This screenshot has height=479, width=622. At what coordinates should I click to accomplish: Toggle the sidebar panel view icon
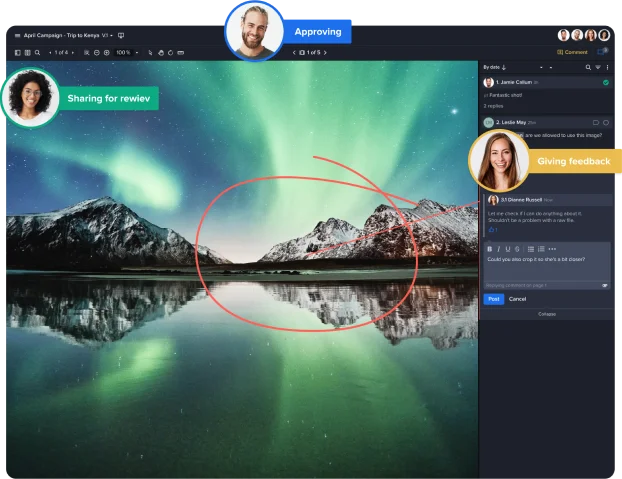point(17,52)
